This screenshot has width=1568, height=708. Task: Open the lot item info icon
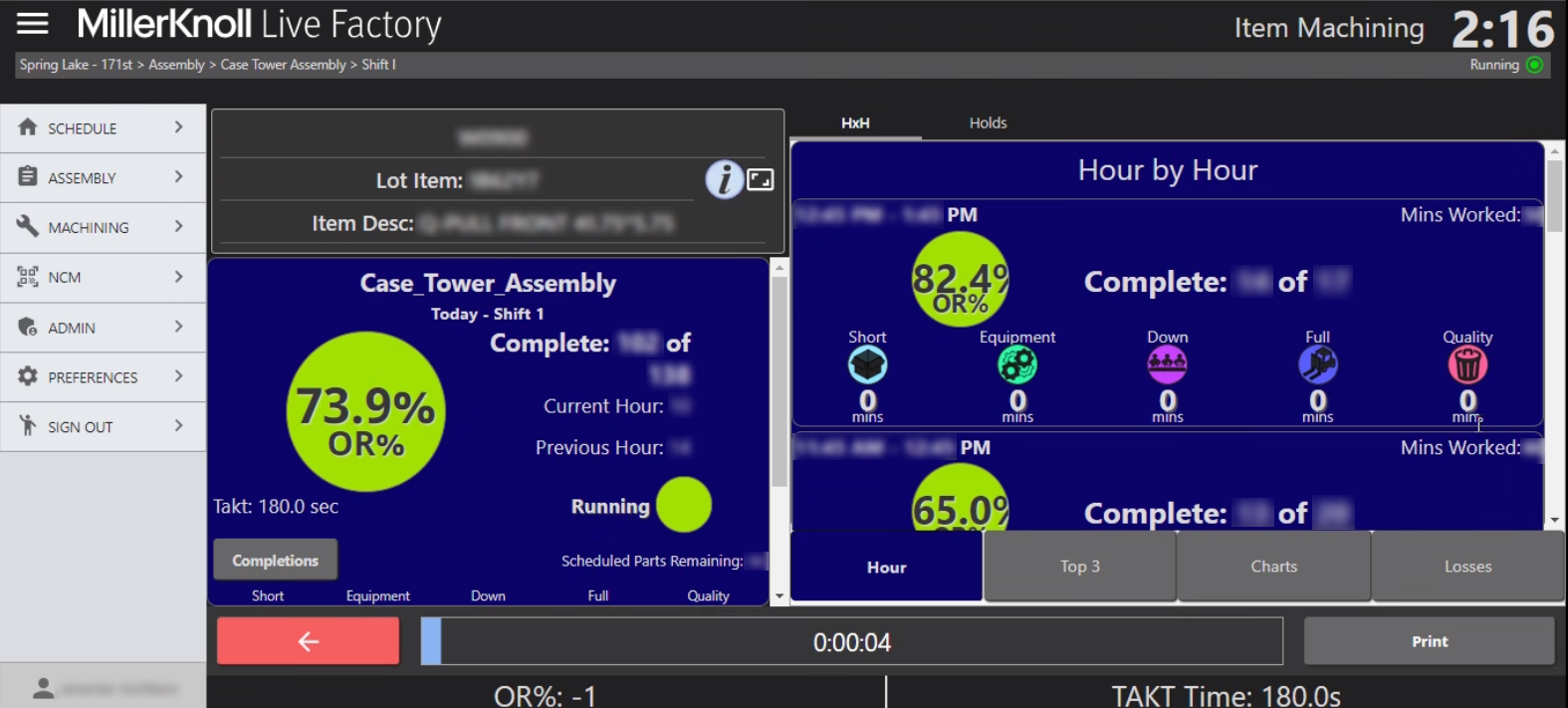click(725, 179)
